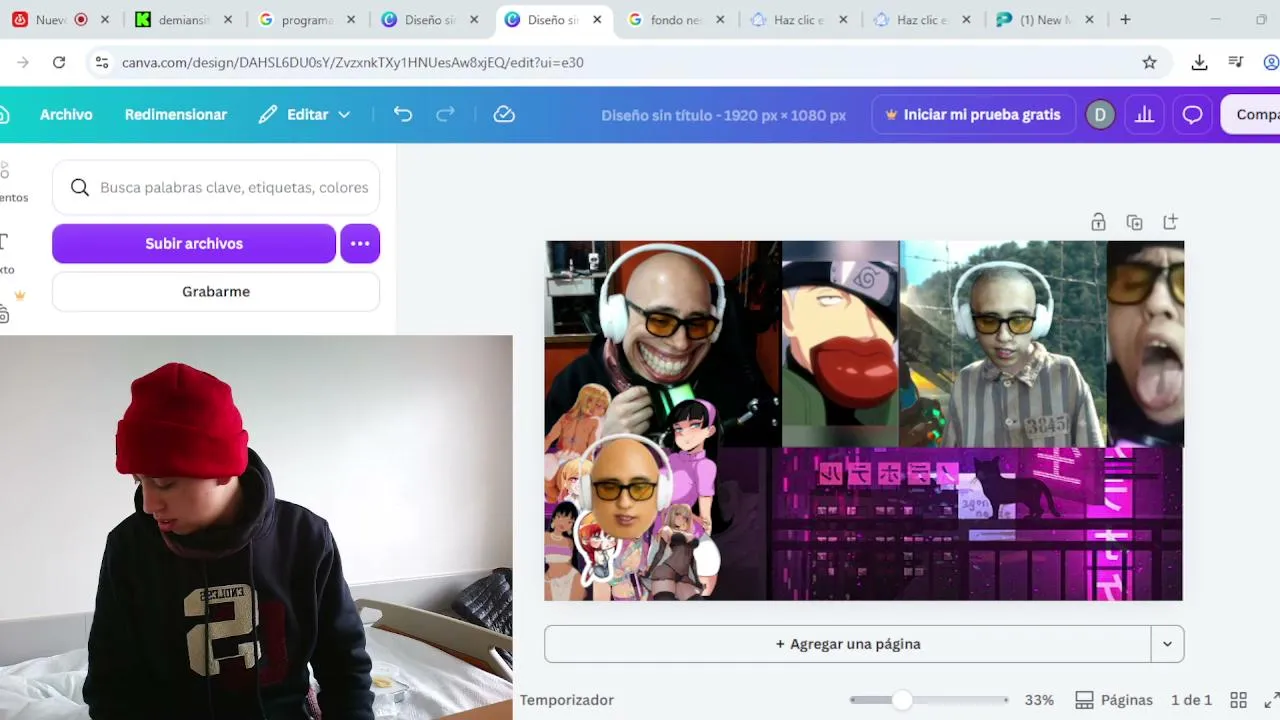Screen dimensions: 1280x720
Task: Open the zoom percentage 33% menu
Action: click(x=1039, y=700)
